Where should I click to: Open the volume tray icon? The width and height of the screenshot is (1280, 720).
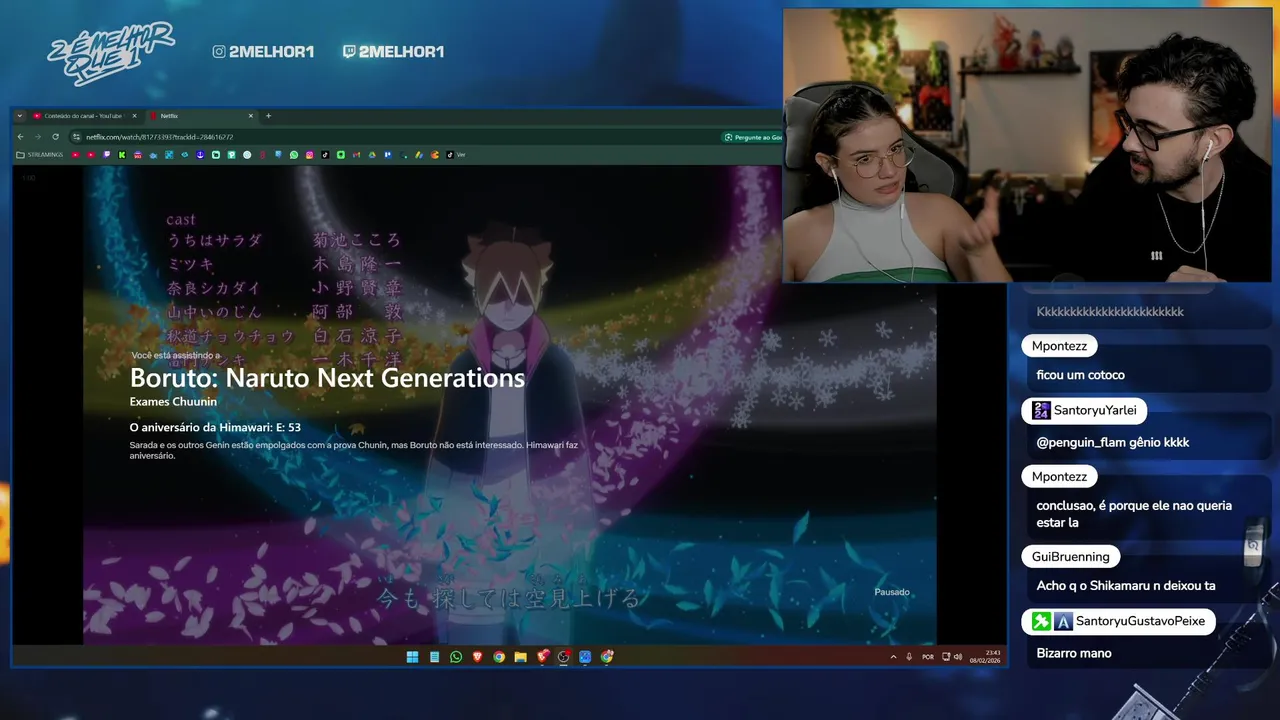tap(958, 657)
